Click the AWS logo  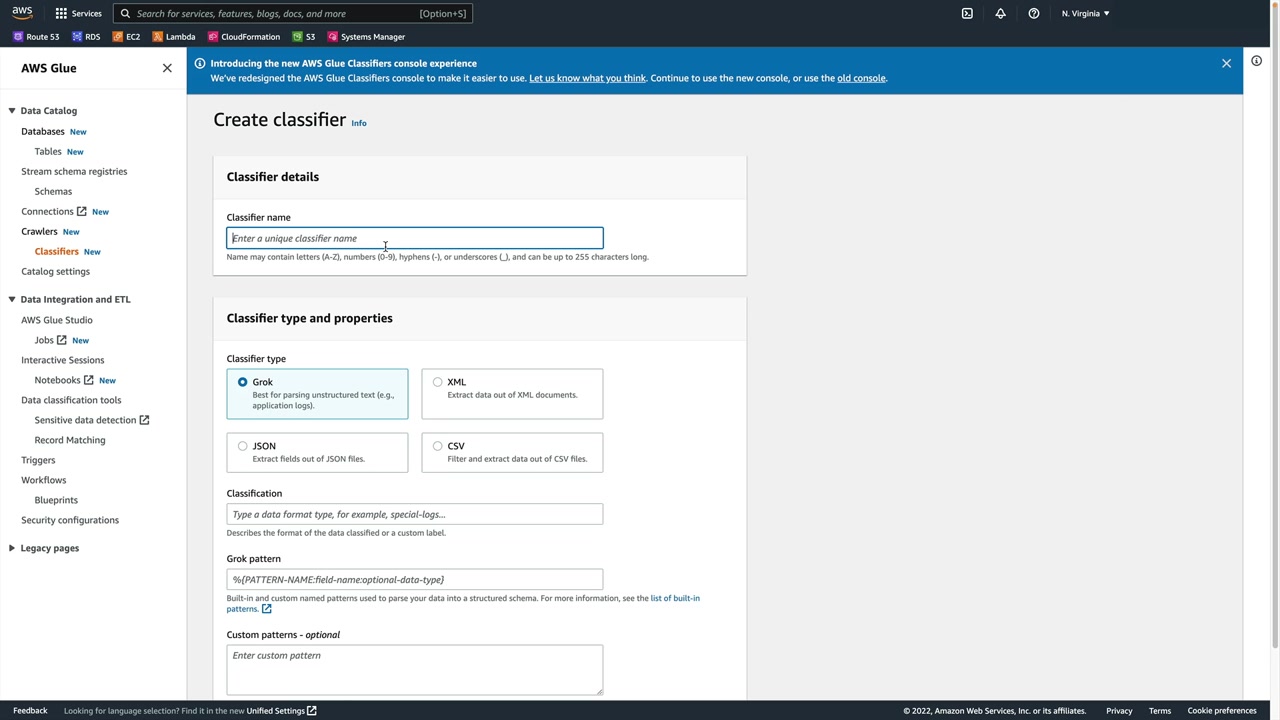tap(22, 13)
